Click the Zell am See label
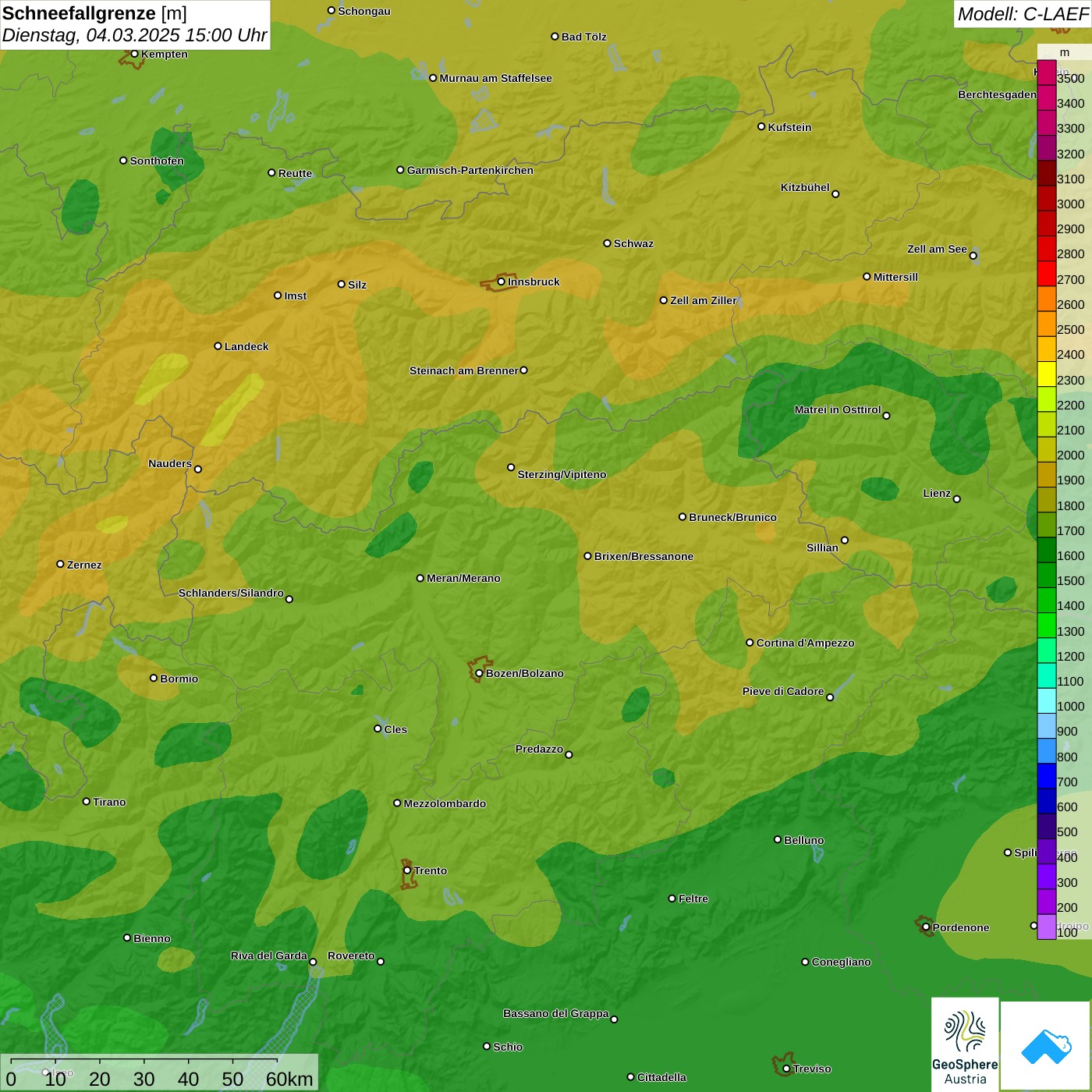 point(937,249)
